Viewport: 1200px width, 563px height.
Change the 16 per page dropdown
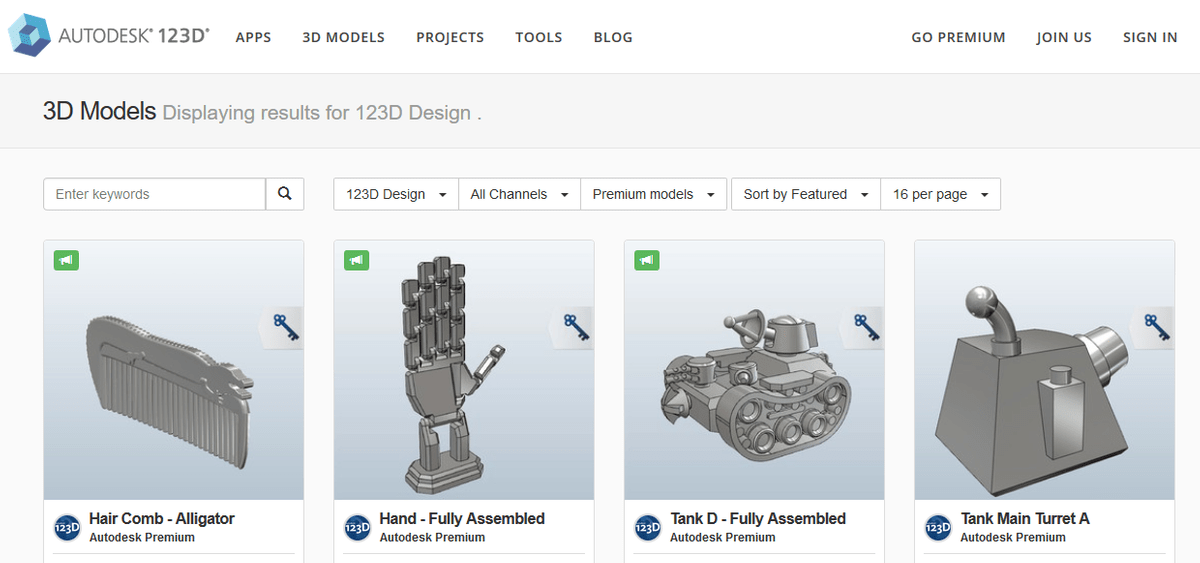941,194
